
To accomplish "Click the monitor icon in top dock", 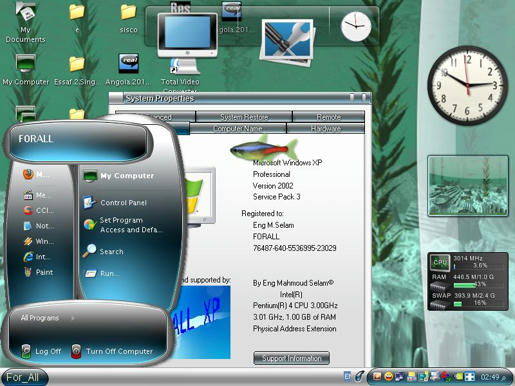I will [x=188, y=35].
